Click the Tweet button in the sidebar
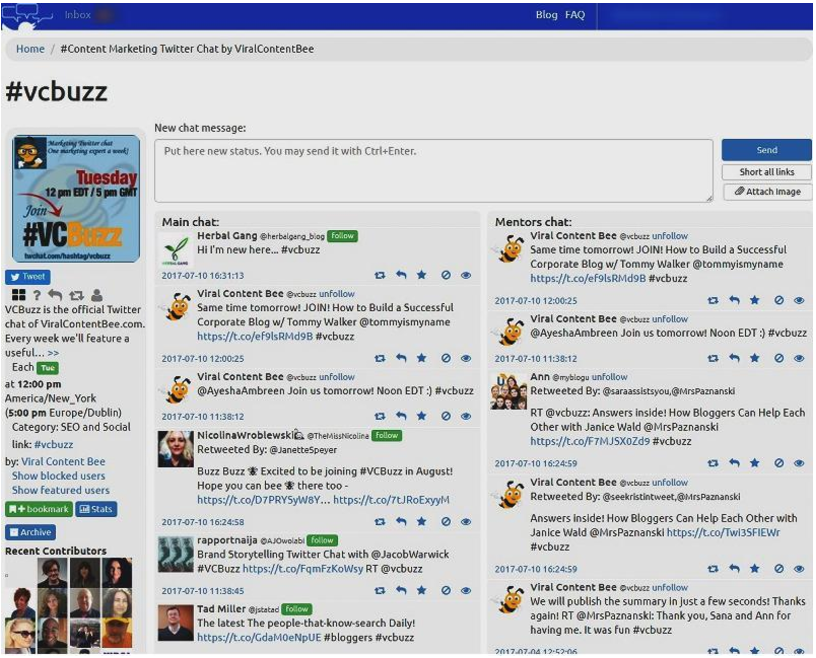 tap(28, 276)
